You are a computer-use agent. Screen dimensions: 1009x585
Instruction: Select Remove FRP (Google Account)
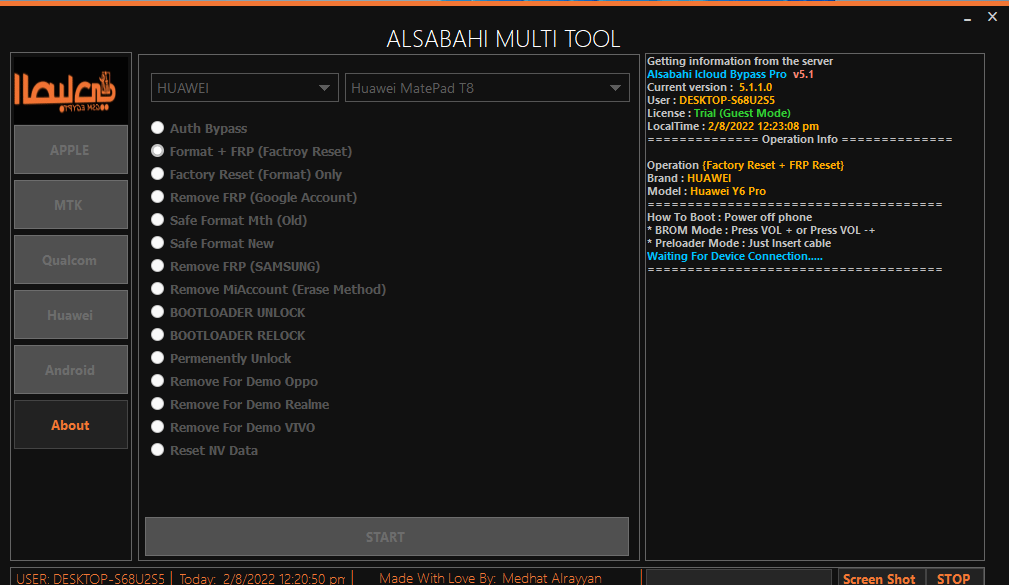pos(157,196)
